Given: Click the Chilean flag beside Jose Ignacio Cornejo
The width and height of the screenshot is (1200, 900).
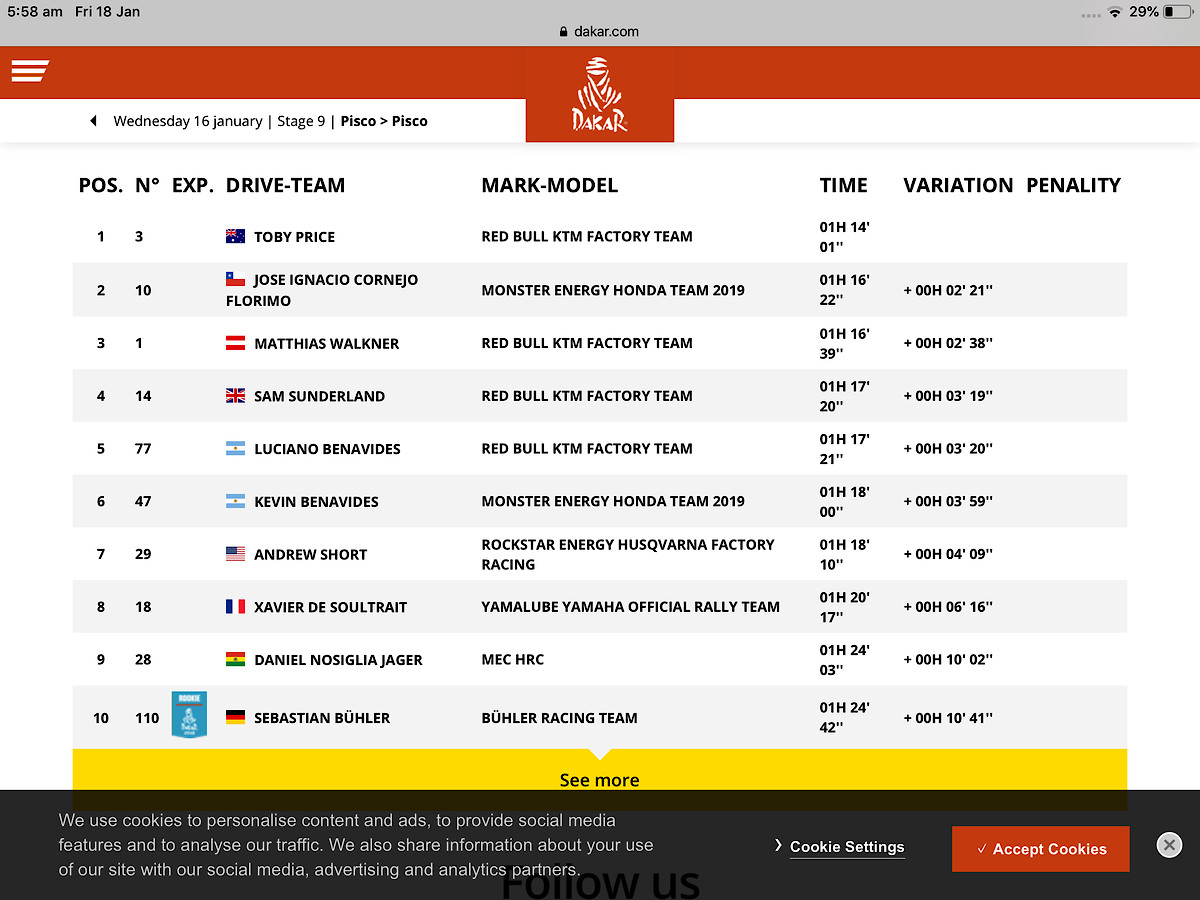Looking at the screenshot, I should (235, 280).
